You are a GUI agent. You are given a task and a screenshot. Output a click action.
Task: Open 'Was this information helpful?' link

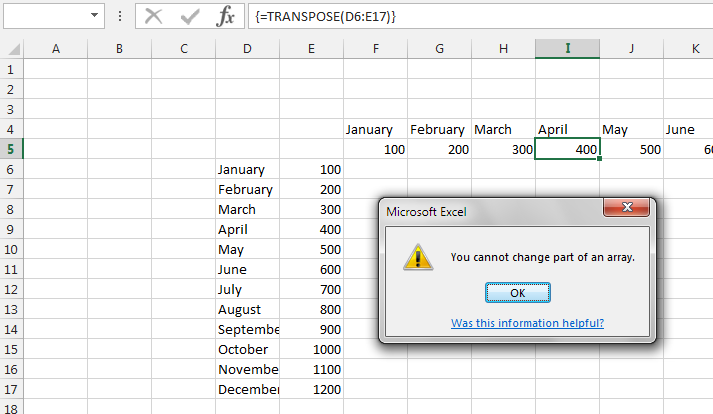click(x=527, y=323)
